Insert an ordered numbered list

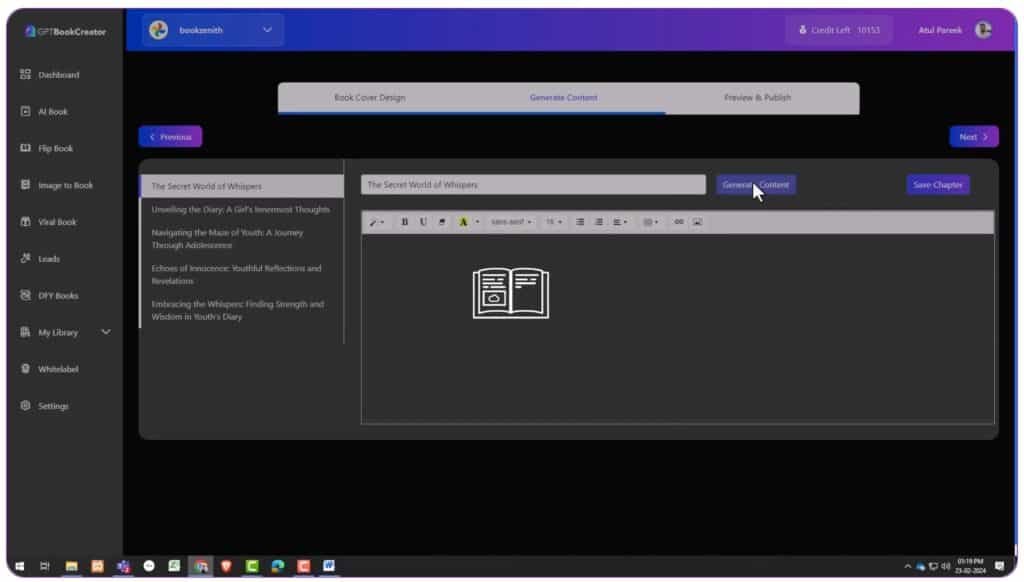[599, 222]
